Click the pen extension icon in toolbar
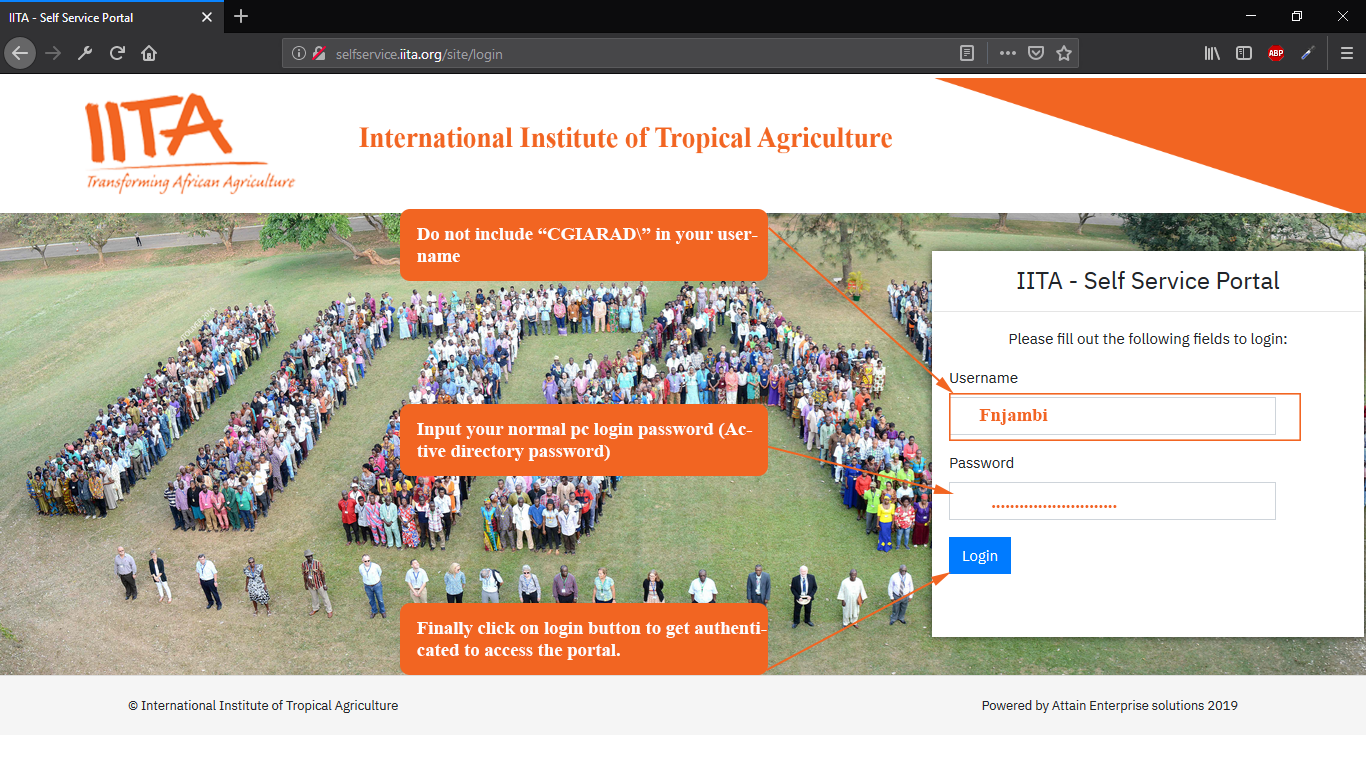1366x764 pixels. [x=1308, y=54]
